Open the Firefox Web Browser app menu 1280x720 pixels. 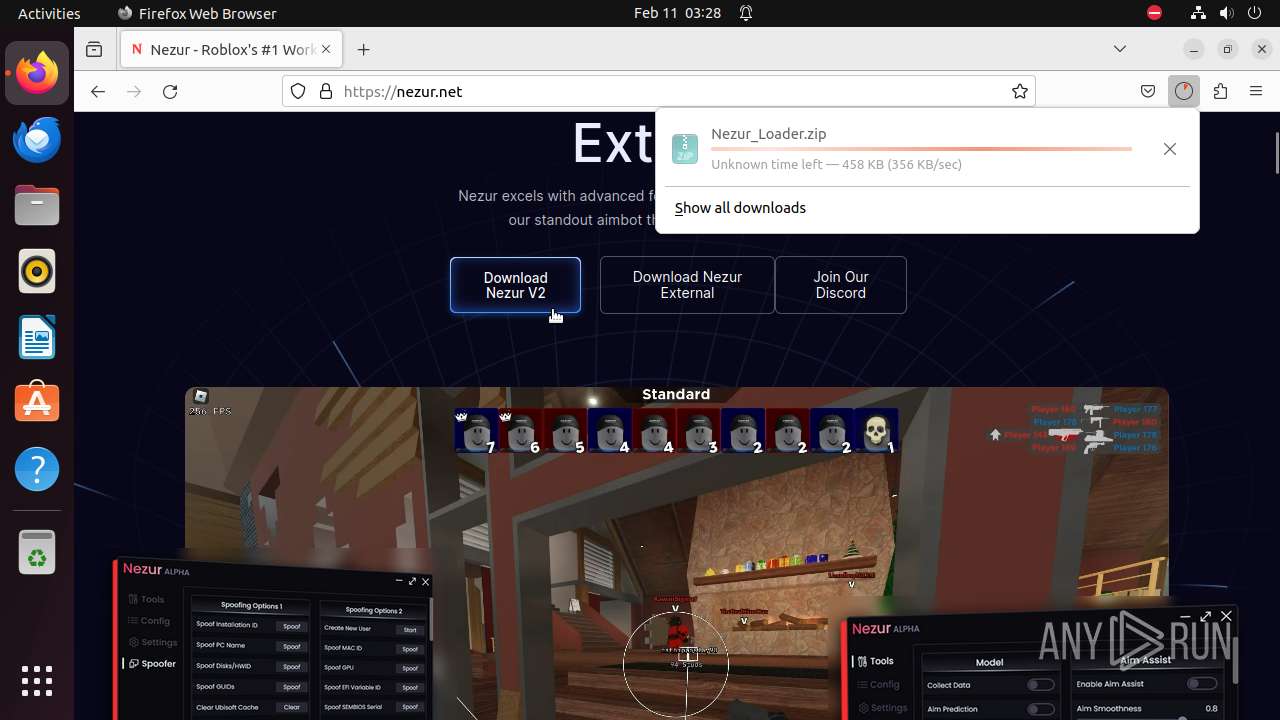pos(197,13)
